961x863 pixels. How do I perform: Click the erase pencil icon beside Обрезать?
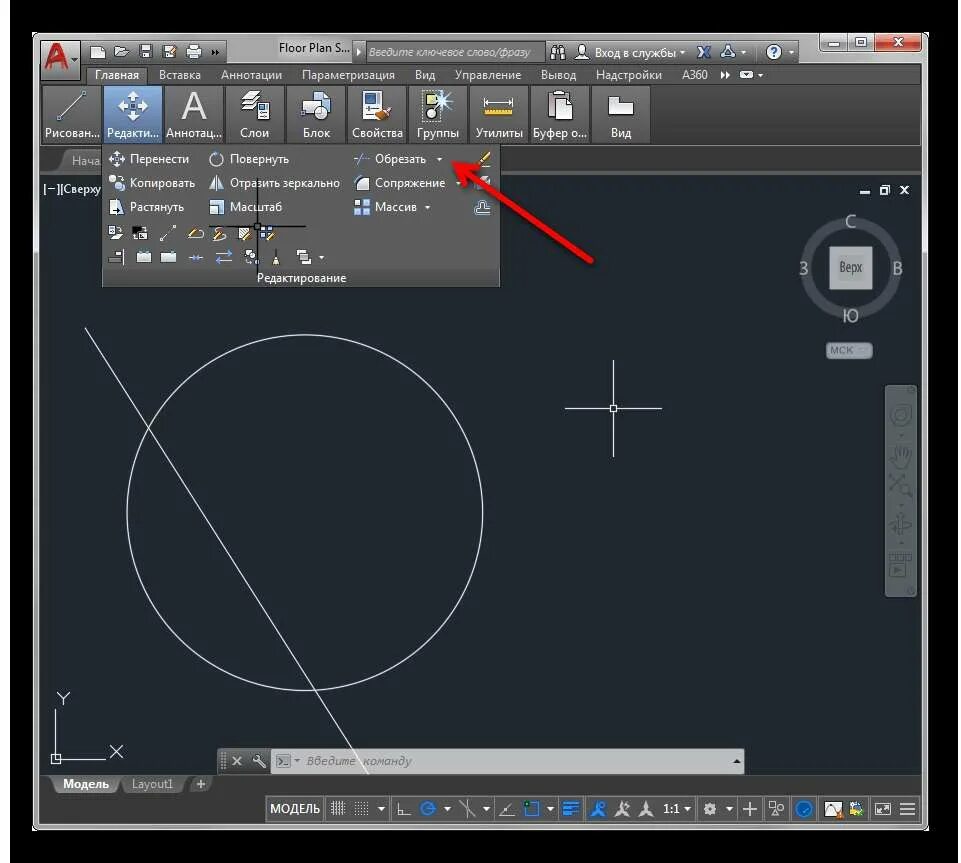click(484, 159)
